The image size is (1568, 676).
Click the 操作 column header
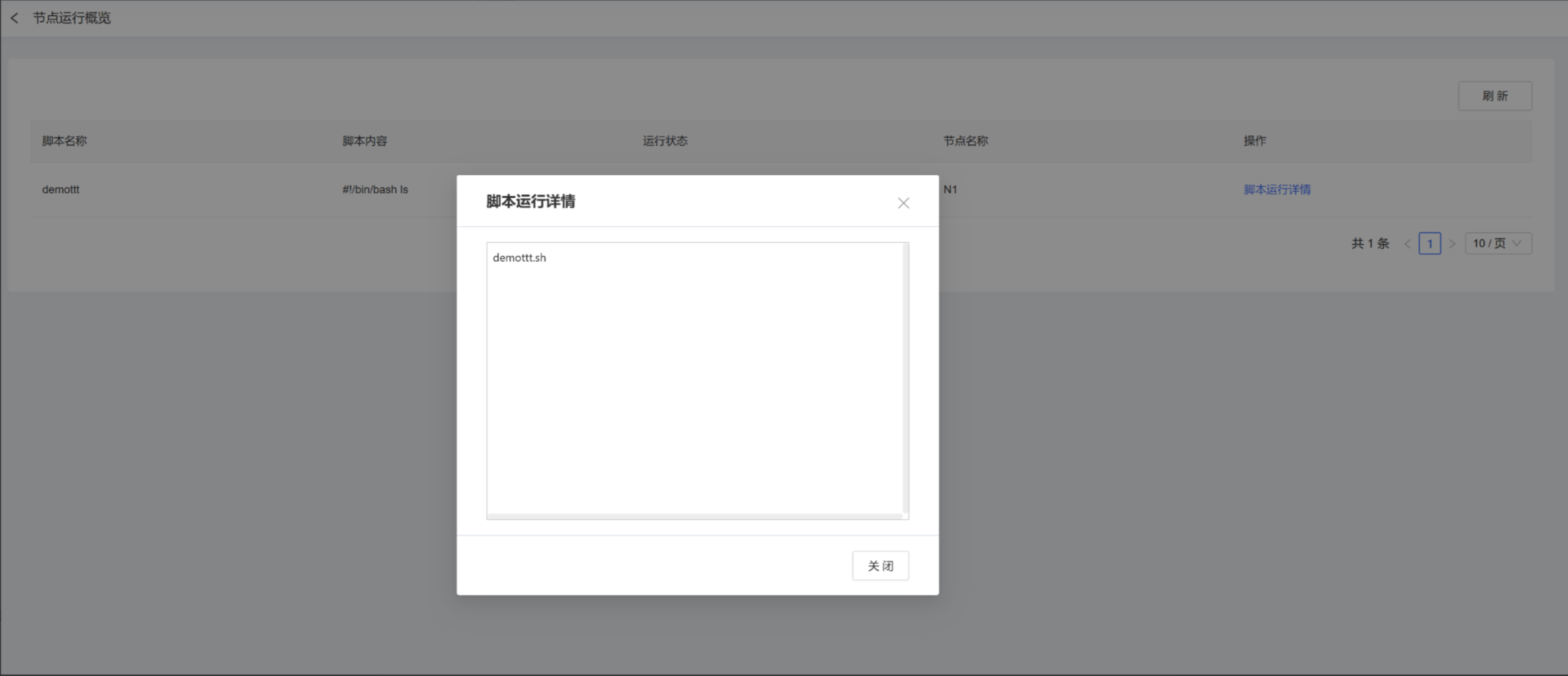pyautogui.click(x=1255, y=141)
